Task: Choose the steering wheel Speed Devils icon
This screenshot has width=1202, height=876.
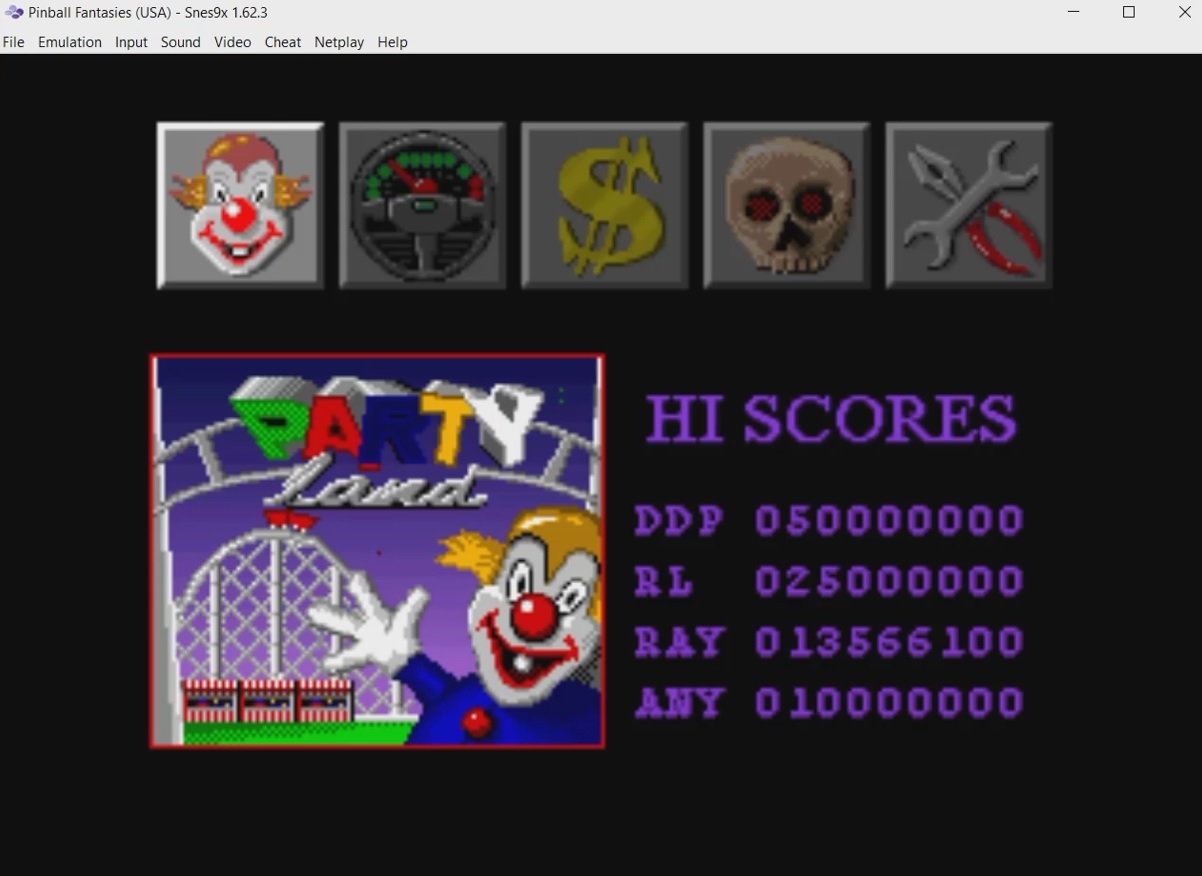Action: click(x=422, y=205)
